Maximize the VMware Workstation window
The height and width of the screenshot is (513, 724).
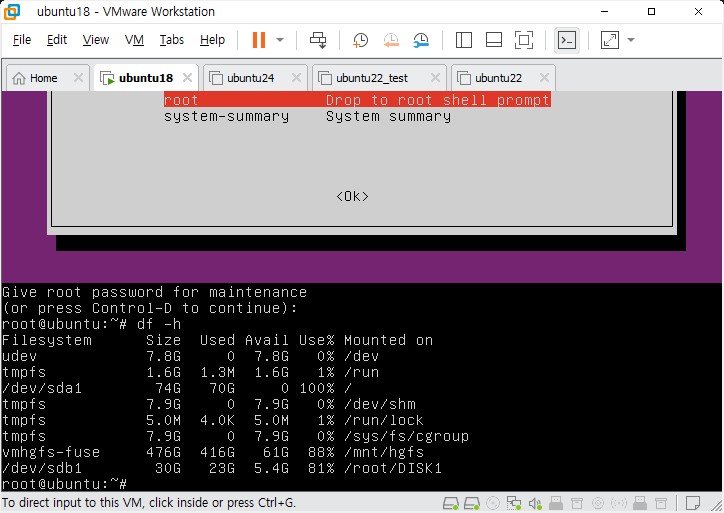(x=652, y=12)
